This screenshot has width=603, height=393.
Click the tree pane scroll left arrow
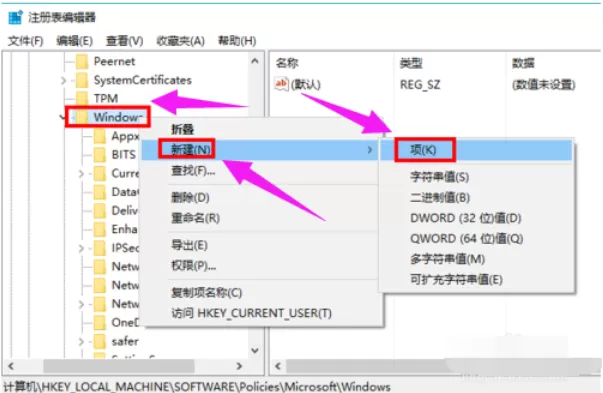point(11,366)
